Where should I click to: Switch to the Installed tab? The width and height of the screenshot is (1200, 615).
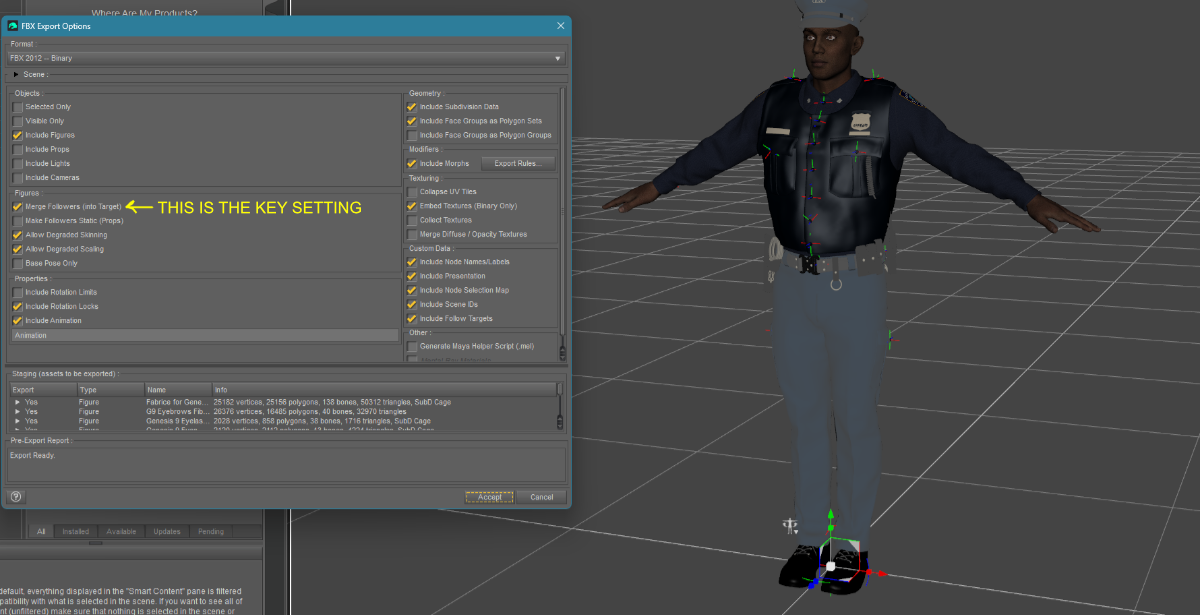pyautogui.click(x=75, y=532)
